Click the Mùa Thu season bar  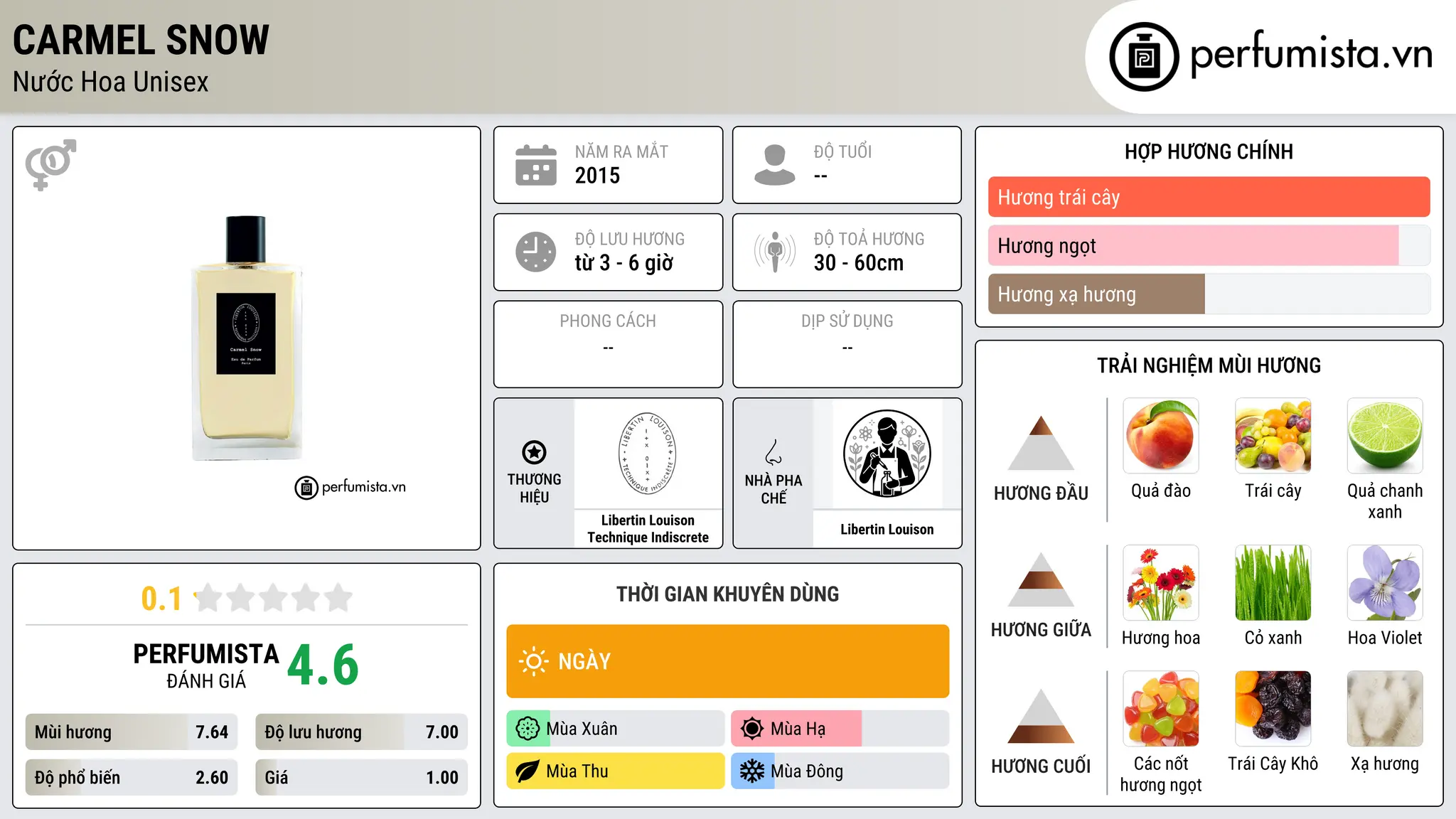(x=616, y=771)
